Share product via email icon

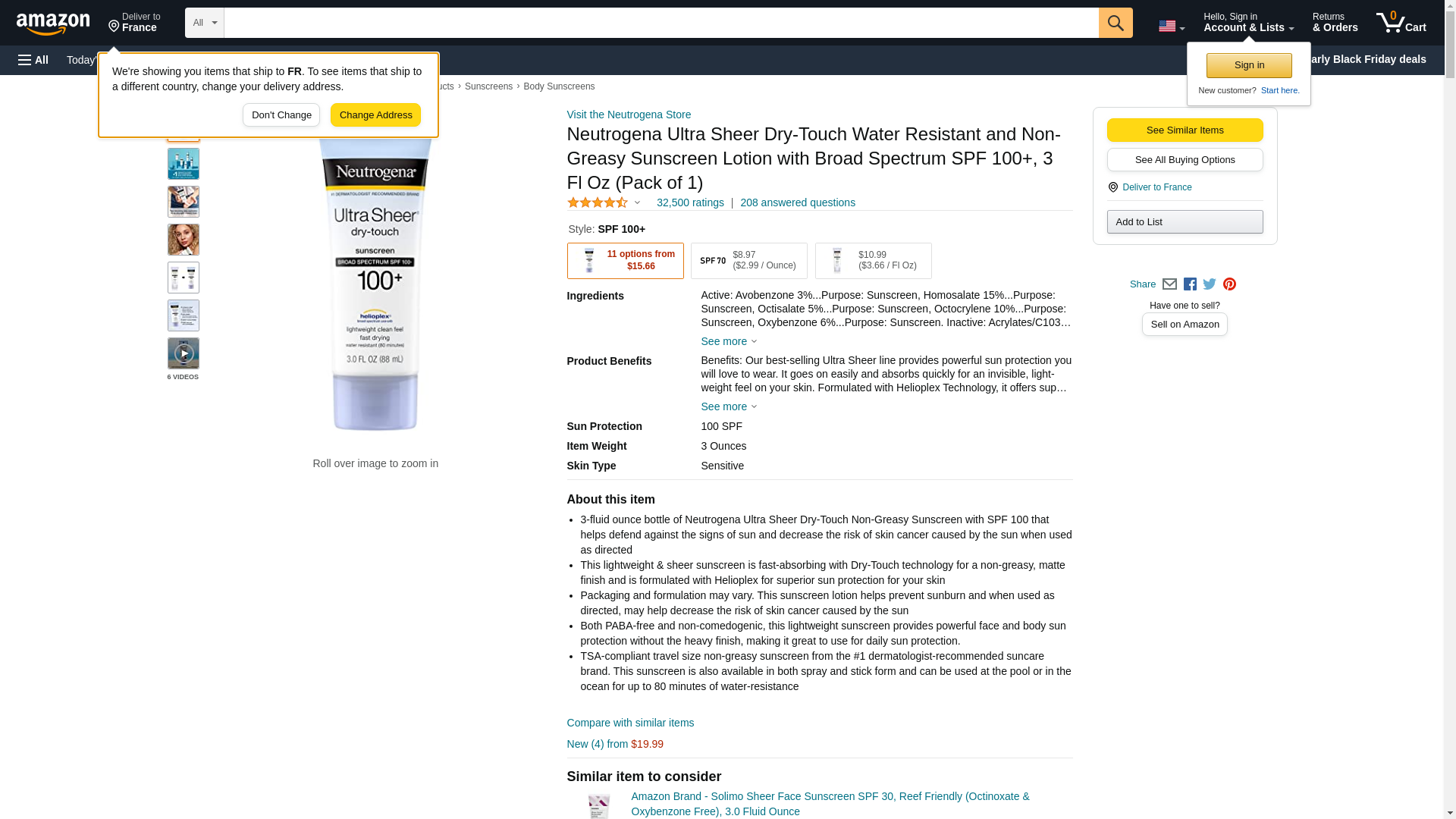click(x=1169, y=284)
